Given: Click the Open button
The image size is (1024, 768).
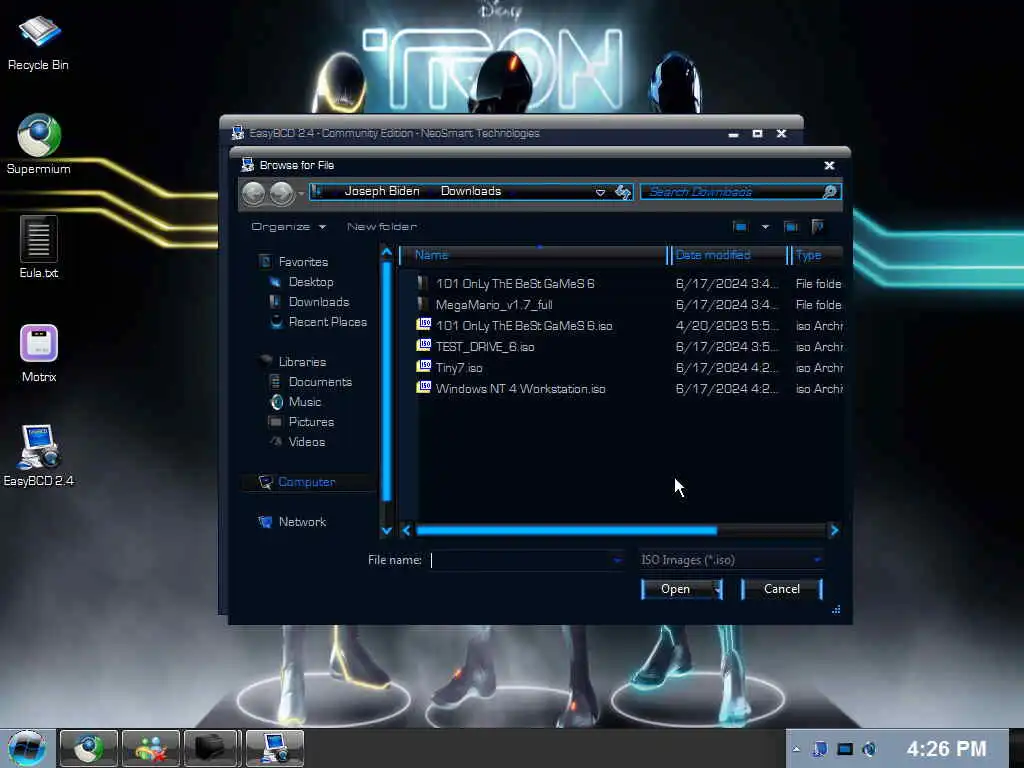Looking at the screenshot, I should [x=675, y=589].
